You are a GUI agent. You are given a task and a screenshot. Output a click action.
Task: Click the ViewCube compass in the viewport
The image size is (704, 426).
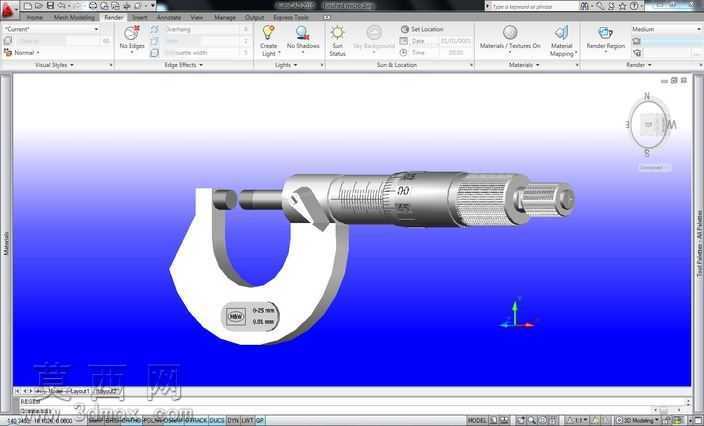pos(648,124)
